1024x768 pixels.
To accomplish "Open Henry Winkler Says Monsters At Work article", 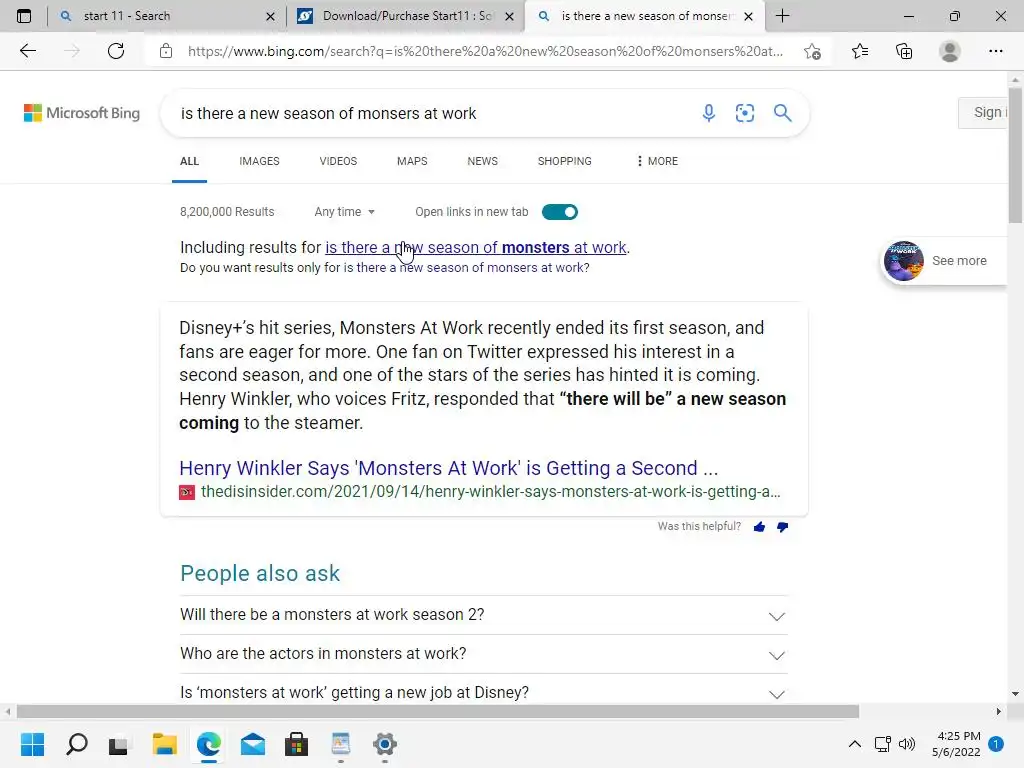I will (x=449, y=468).
